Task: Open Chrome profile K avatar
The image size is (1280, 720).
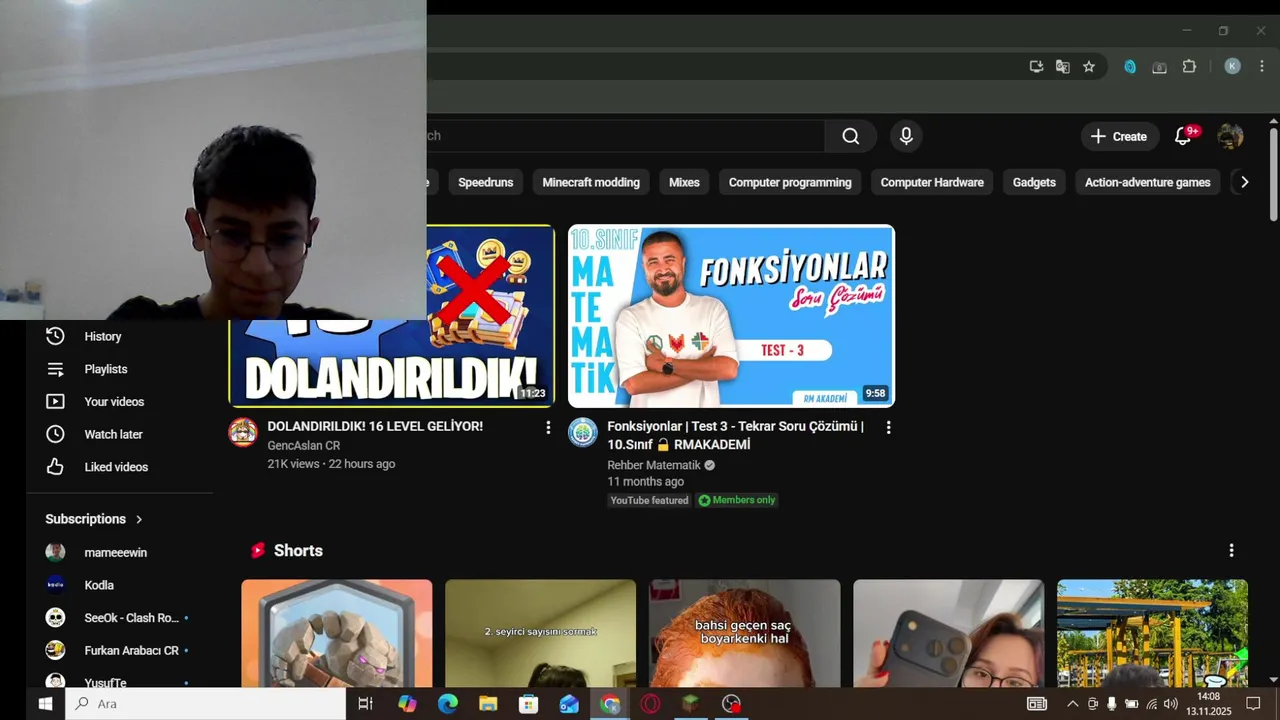Action: (x=1232, y=66)
